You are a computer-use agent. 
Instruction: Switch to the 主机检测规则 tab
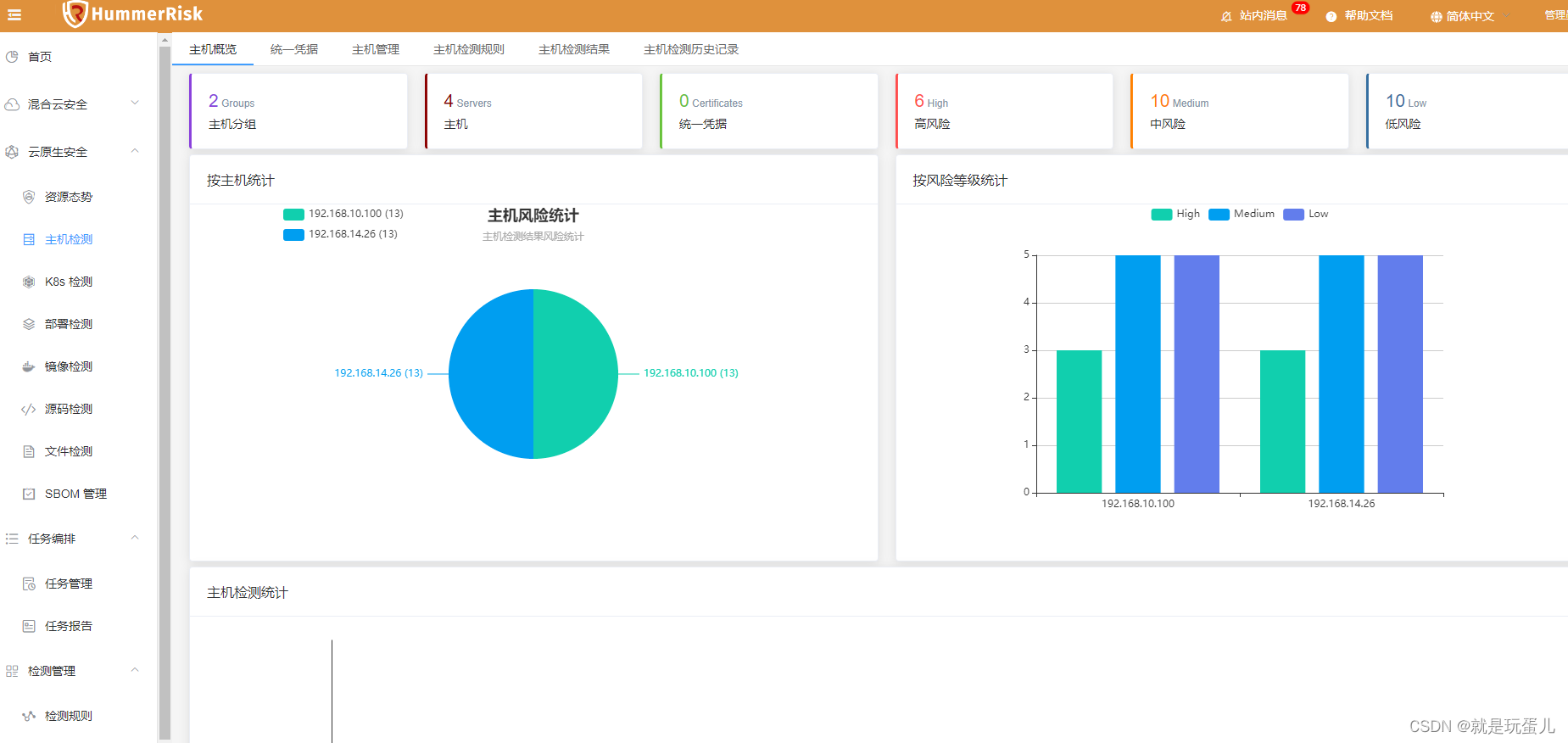pos(469,49)
